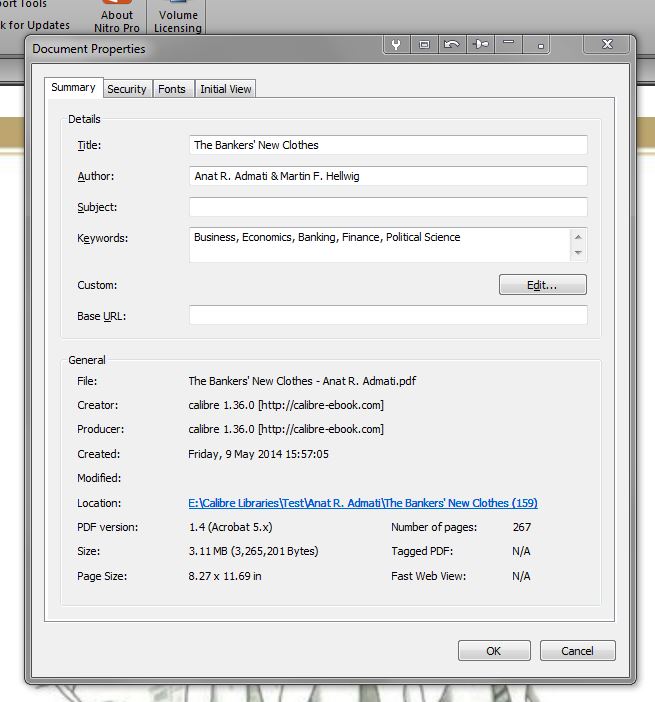Image resolution: width=655 pixels, height=702 pixels.
Task: Click the small square icon in title bar
Action: (537, 44)
